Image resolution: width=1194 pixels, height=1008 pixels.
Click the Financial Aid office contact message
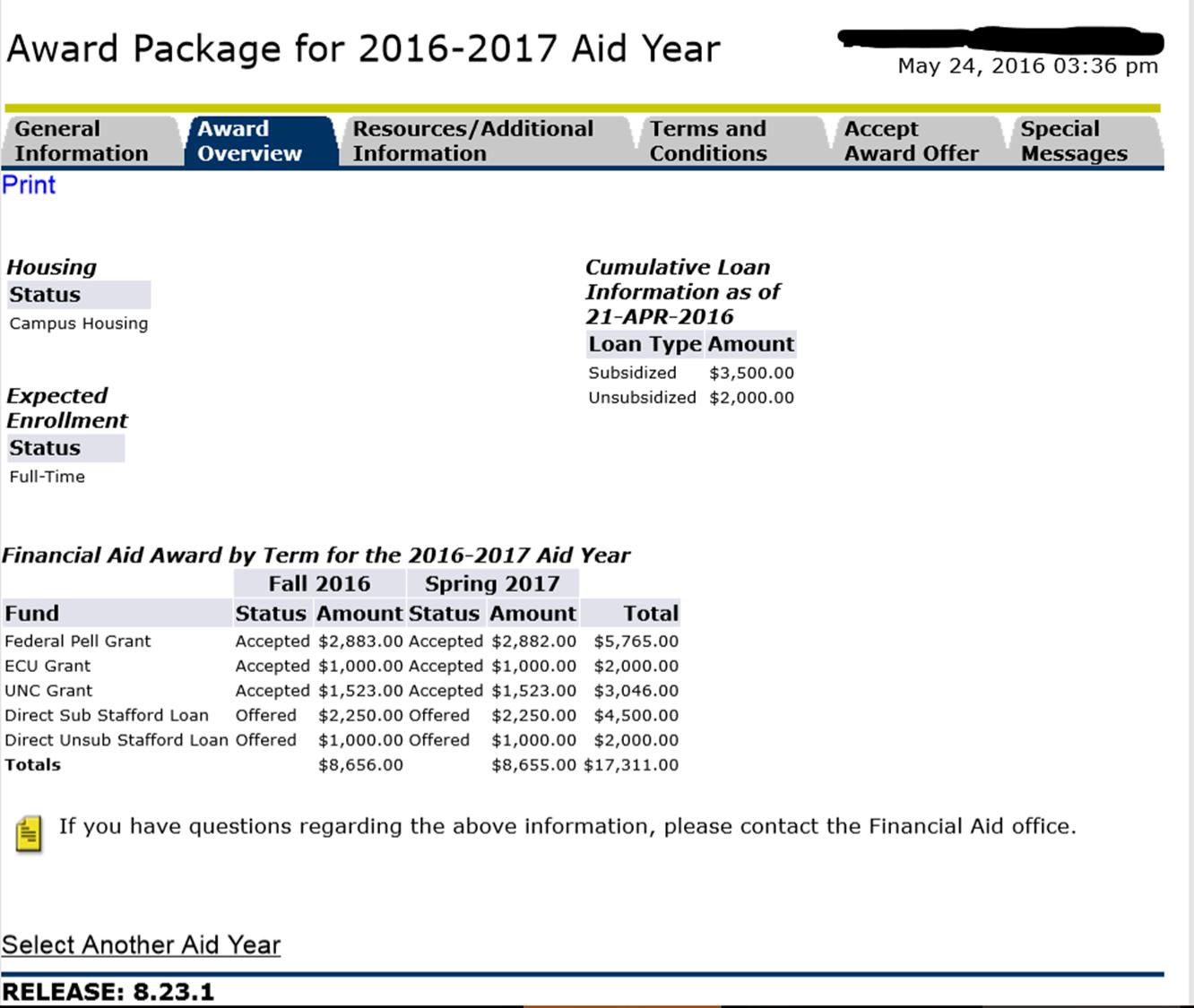(x=567, y=826)
